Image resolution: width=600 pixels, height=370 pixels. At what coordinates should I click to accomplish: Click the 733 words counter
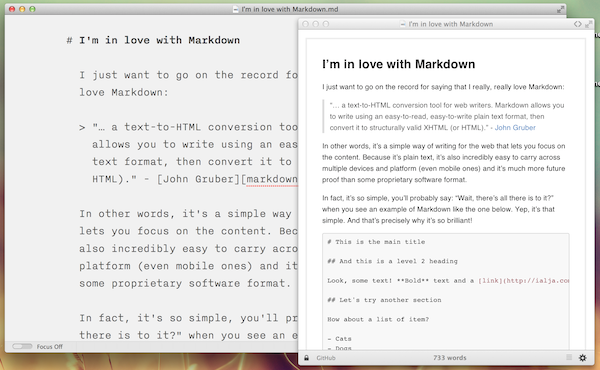(x=450, y=358)
